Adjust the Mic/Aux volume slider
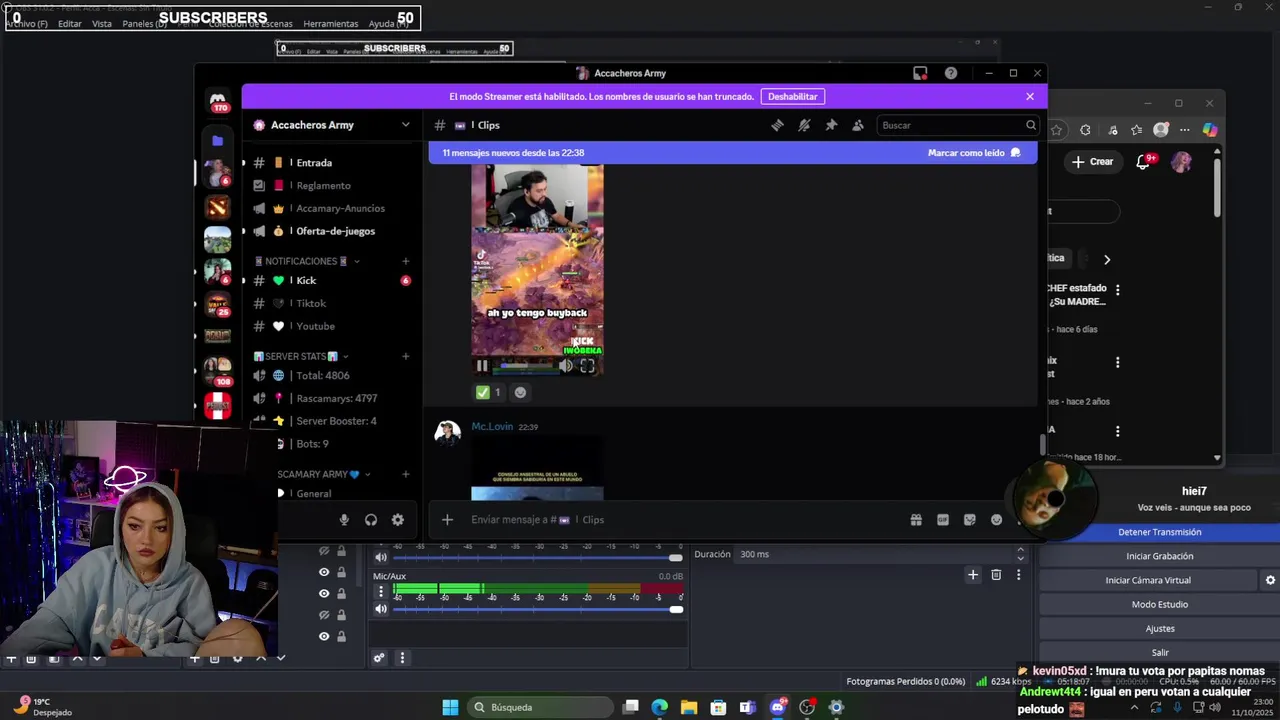The width and height of the screenshot is (1280, 720). coord(538,609)
